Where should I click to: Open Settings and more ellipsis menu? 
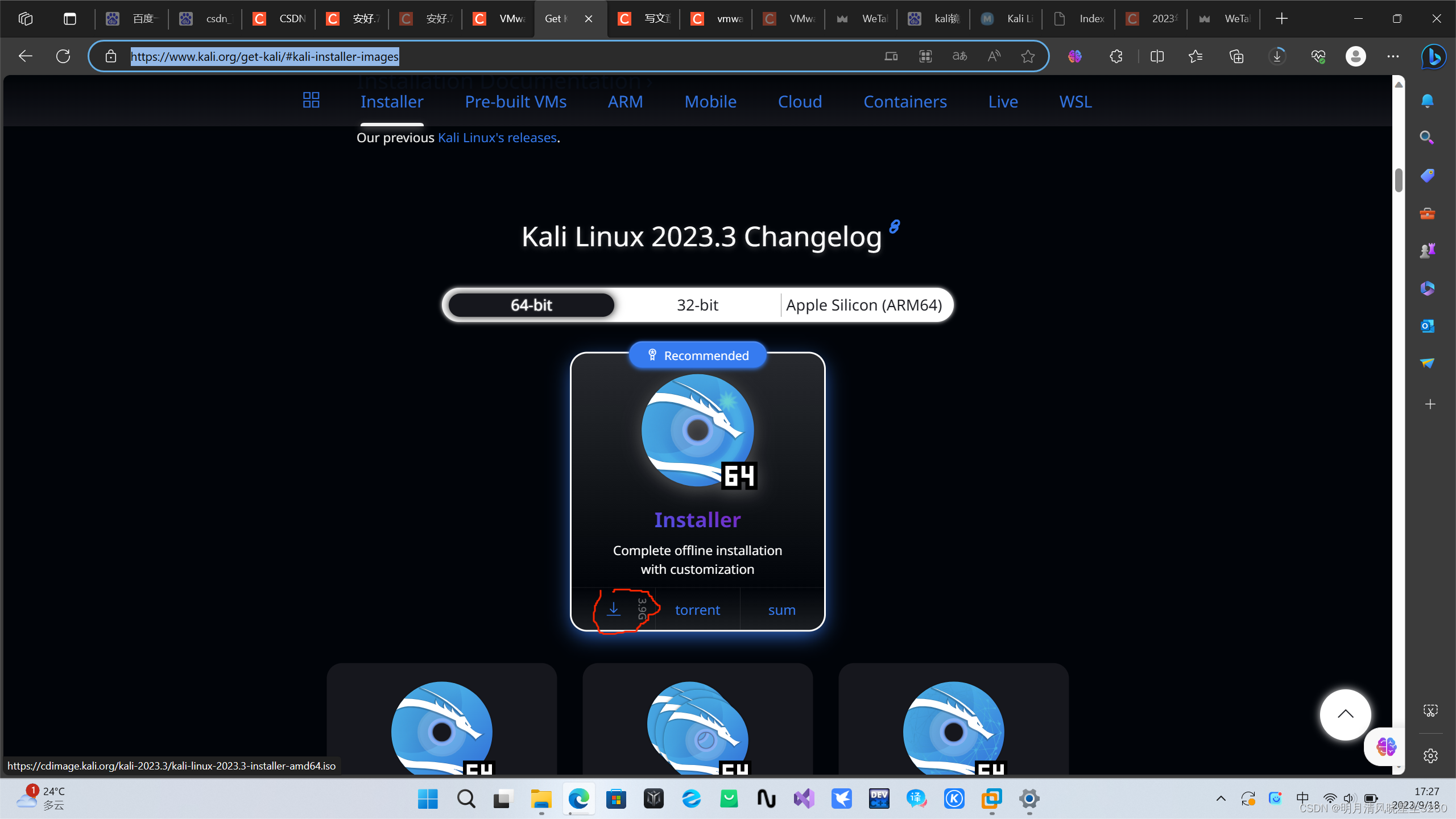(x=1393, y=56)
